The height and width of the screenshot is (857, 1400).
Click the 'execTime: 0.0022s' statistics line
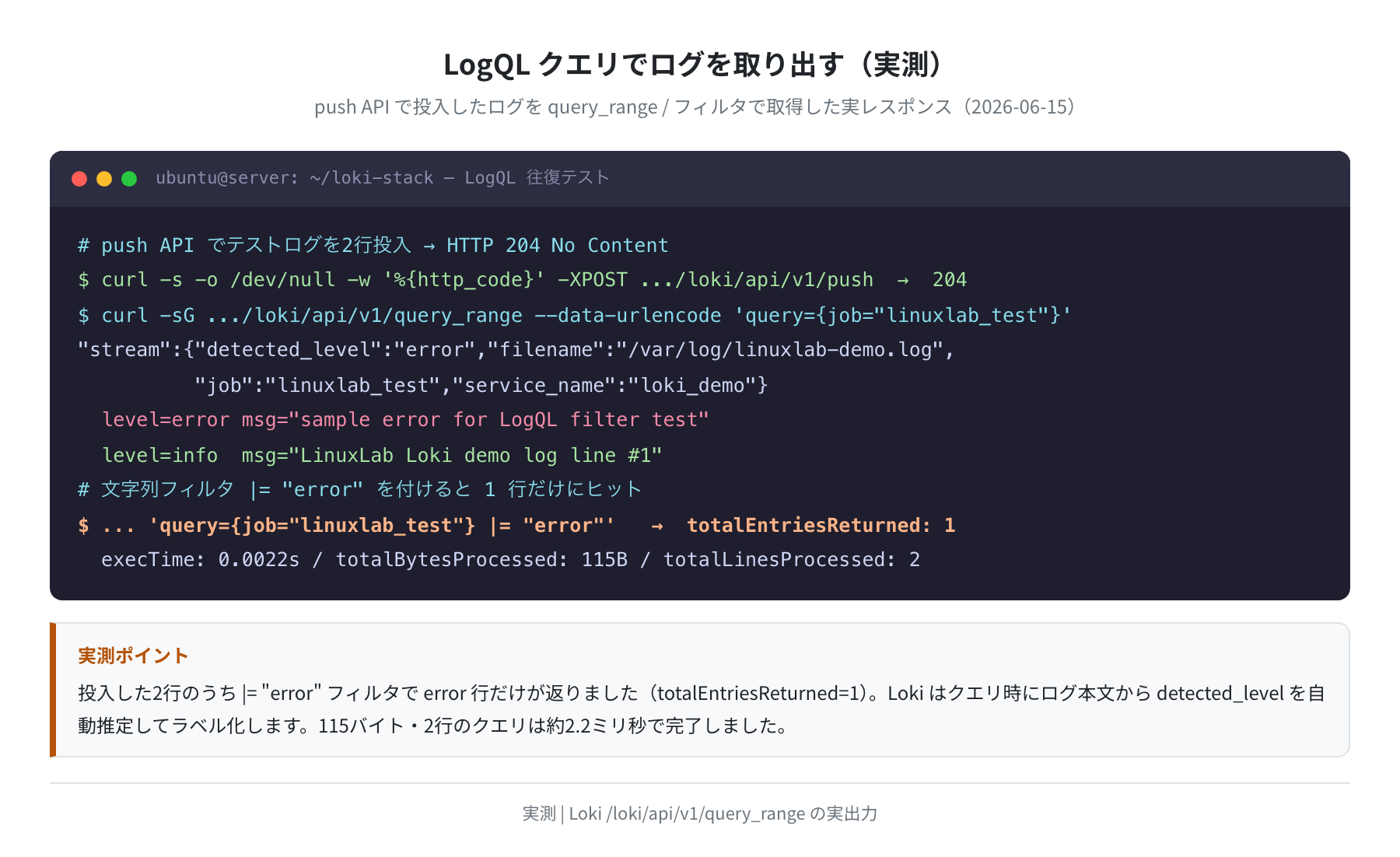click(x=510, y=560)
